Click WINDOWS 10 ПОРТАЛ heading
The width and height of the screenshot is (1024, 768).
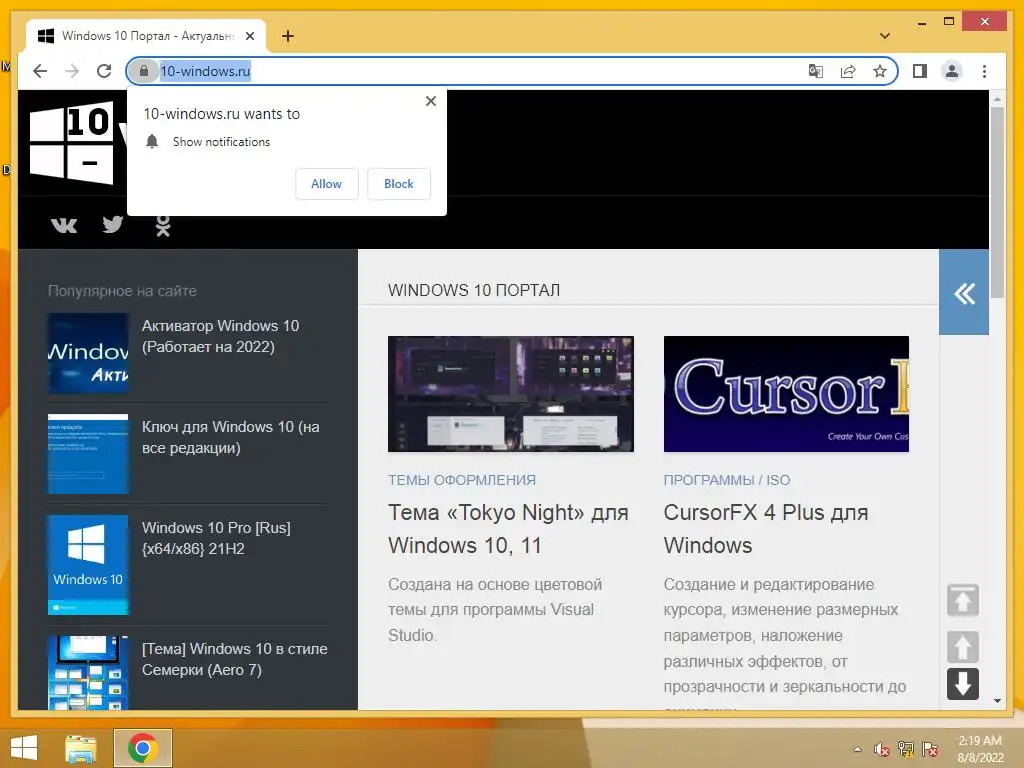point(473,290)
